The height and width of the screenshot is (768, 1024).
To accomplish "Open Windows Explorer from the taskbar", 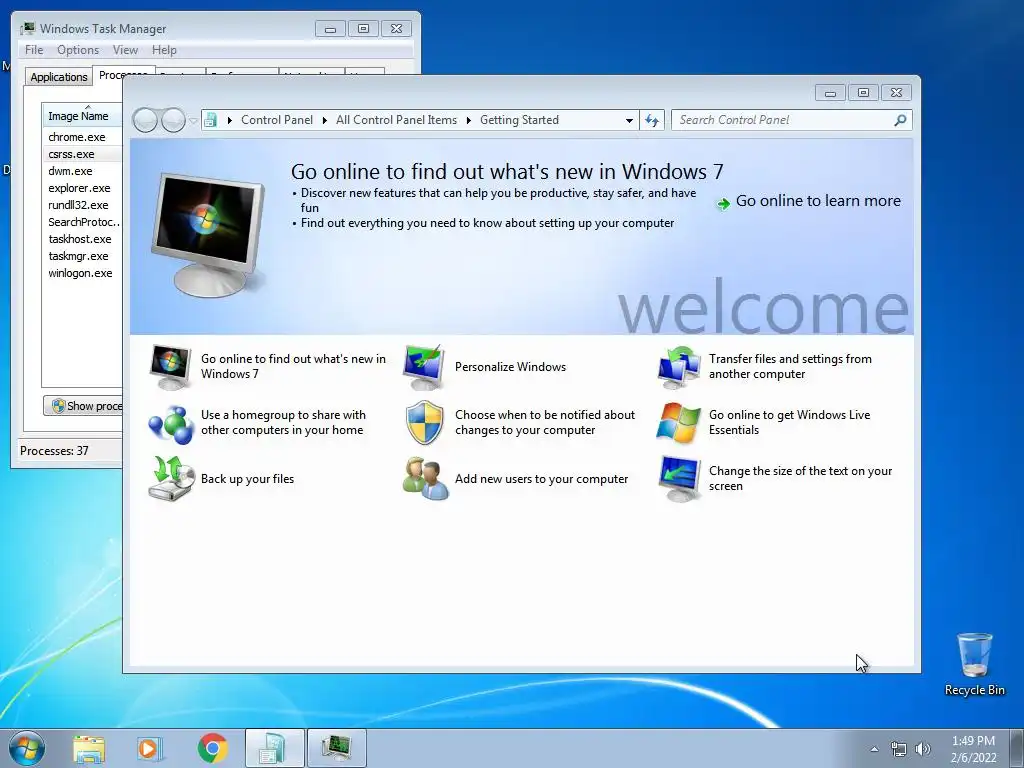I will tap(88, 748).
